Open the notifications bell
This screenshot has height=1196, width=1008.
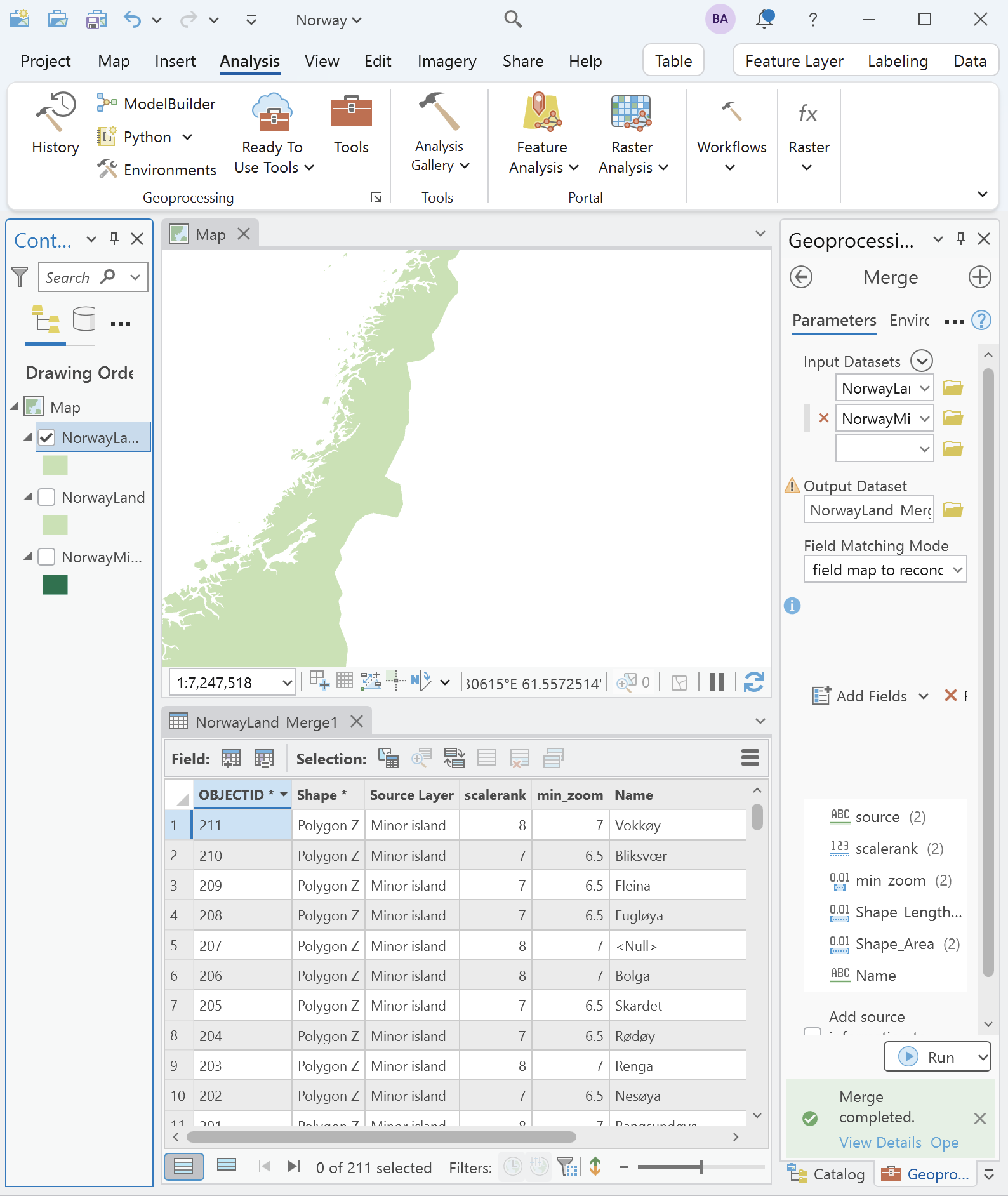click(765, 19)
